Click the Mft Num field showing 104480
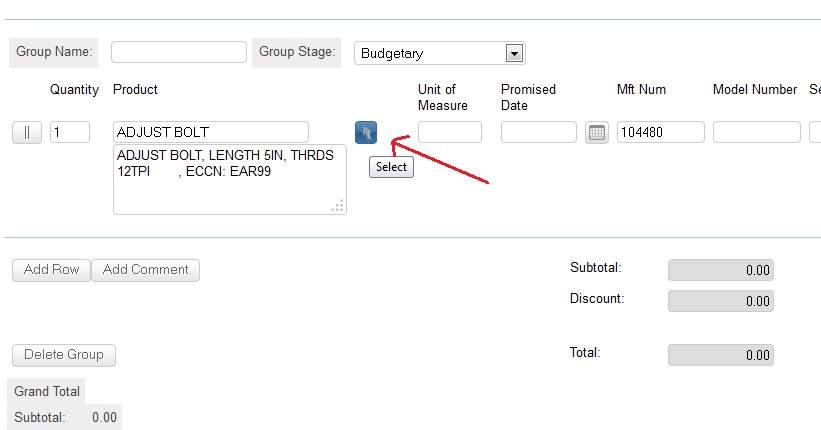Viewport: 821px width, 430px height. [661, 132]
